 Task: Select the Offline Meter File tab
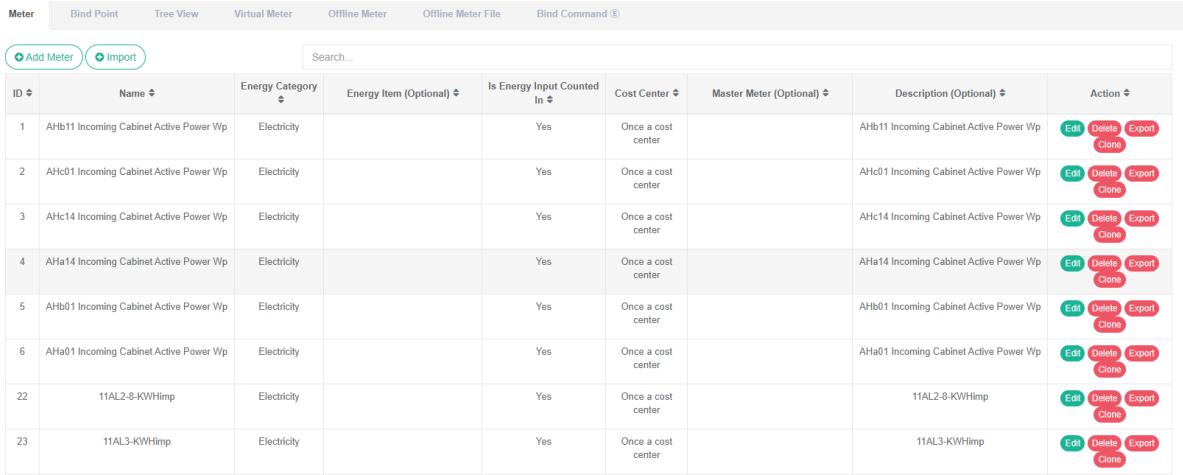461,14
